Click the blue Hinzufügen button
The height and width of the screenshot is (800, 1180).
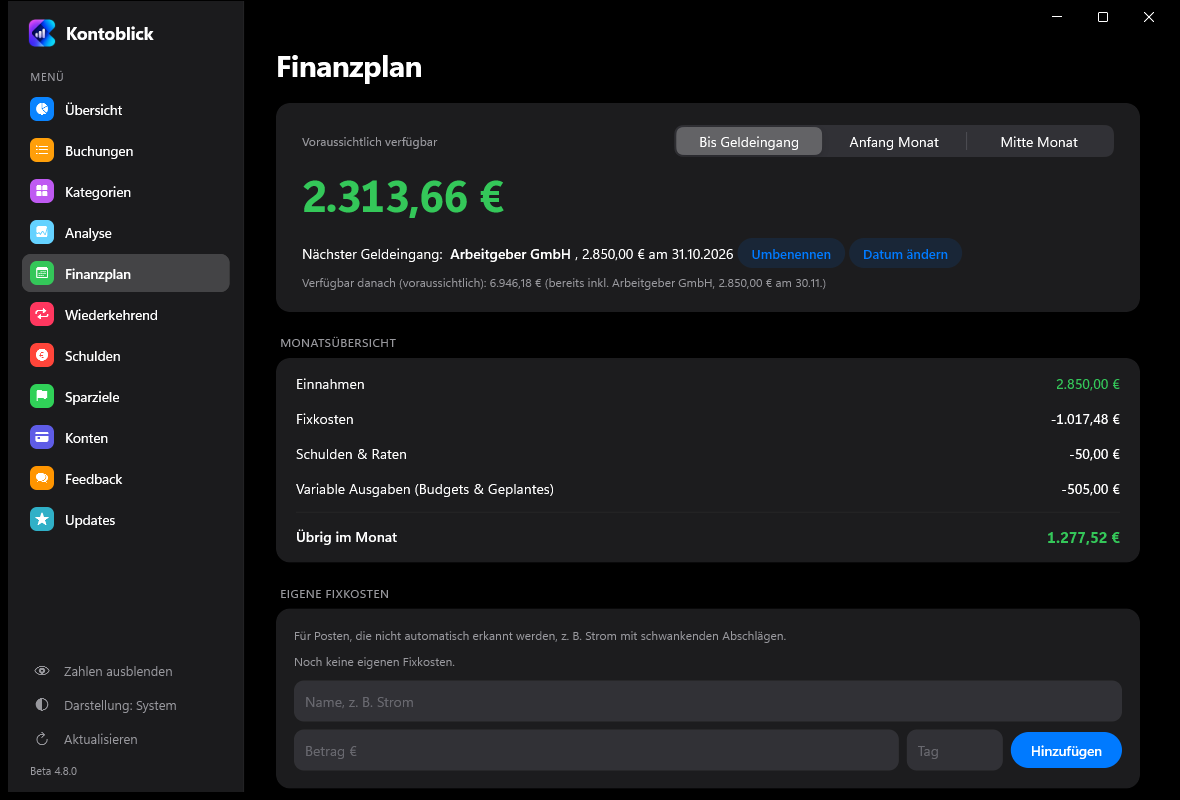tap(1066, 750)
